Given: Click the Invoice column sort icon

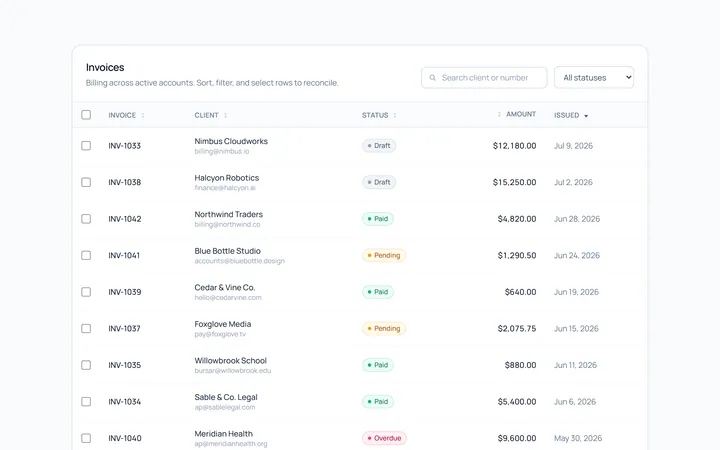Looking at the screenshot, I should click(x=143, y=115).
